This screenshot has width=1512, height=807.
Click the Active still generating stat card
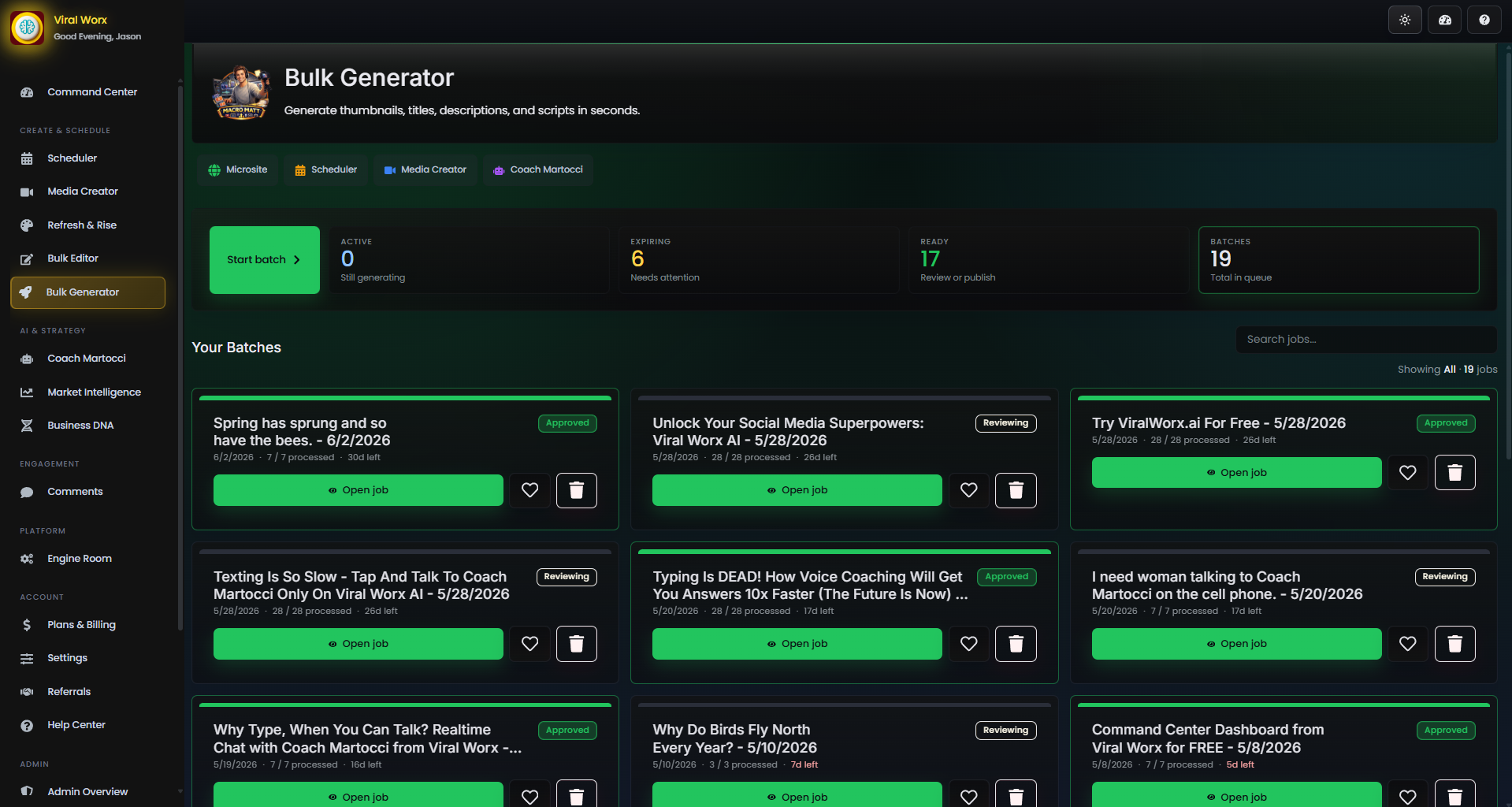click(469, 260)
